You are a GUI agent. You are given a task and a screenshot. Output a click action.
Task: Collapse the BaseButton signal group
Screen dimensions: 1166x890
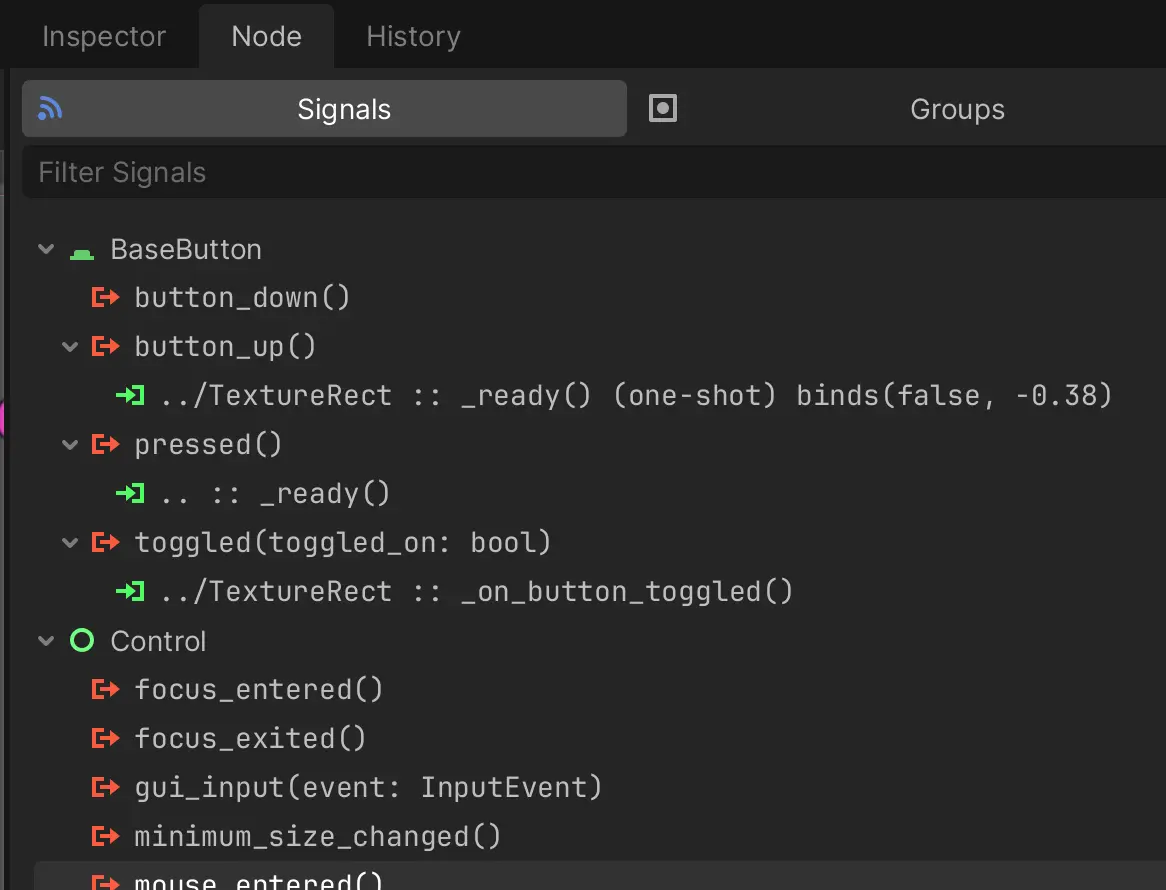click(45, 249)
